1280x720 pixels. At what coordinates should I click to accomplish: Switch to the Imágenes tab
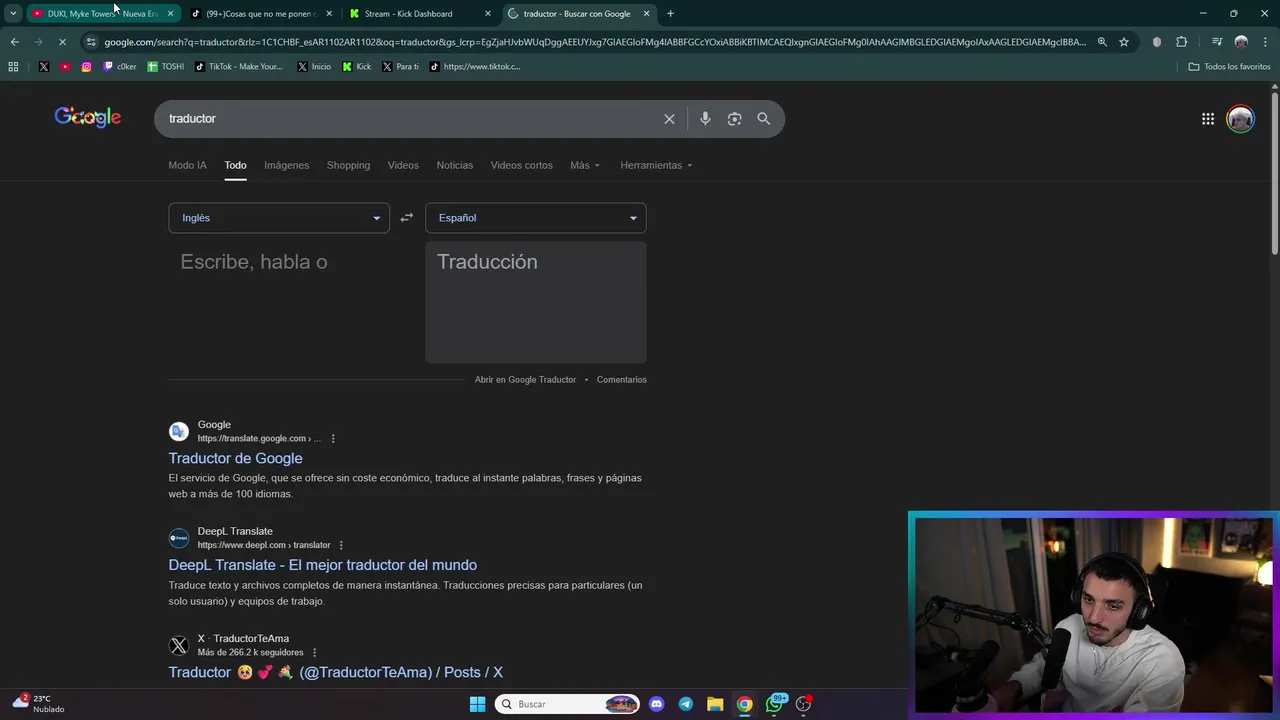pos(286,165)
